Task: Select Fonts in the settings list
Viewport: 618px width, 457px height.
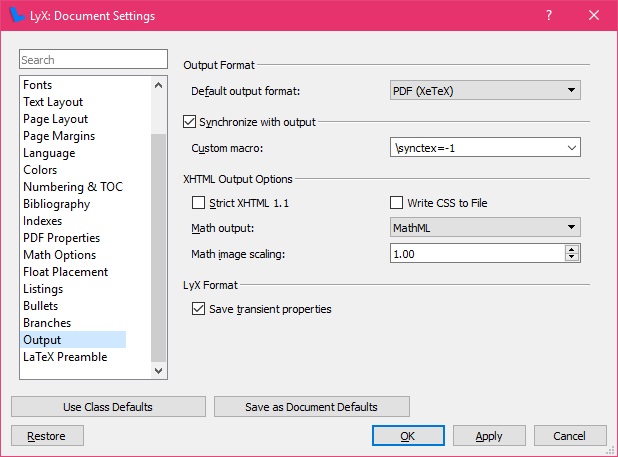Action: (37, 85)
